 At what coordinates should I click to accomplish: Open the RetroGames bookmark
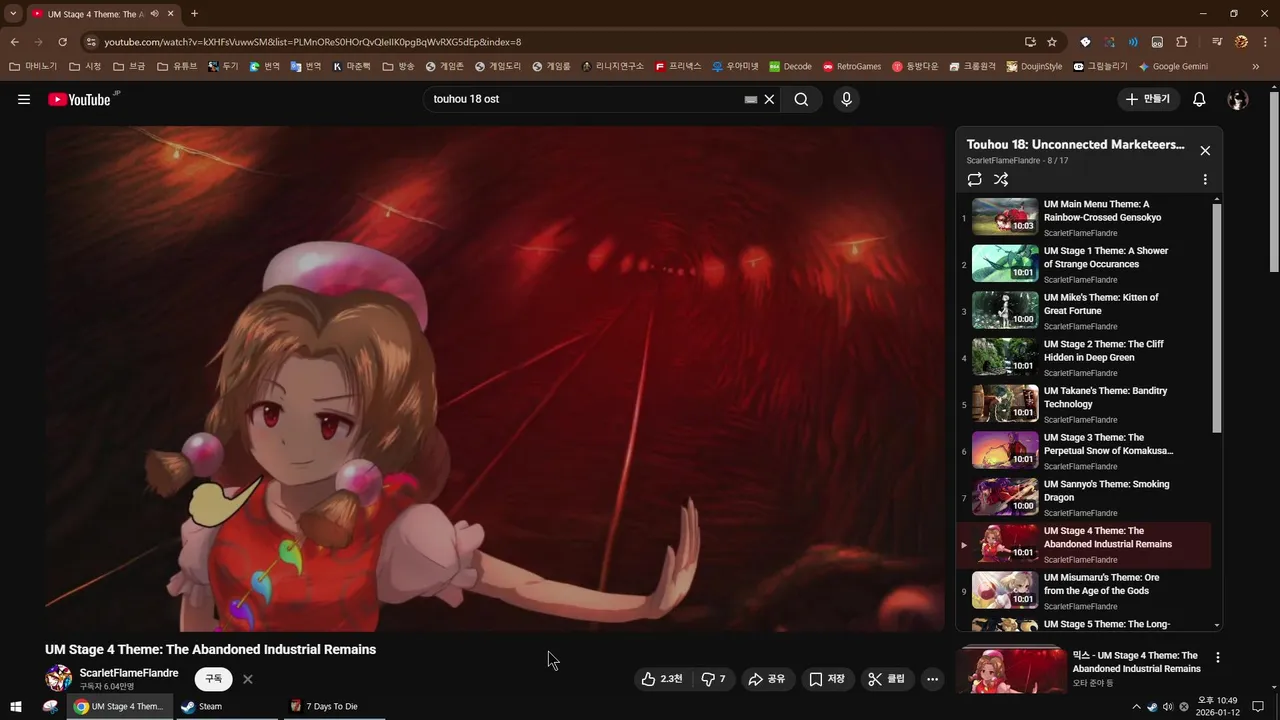852,67
